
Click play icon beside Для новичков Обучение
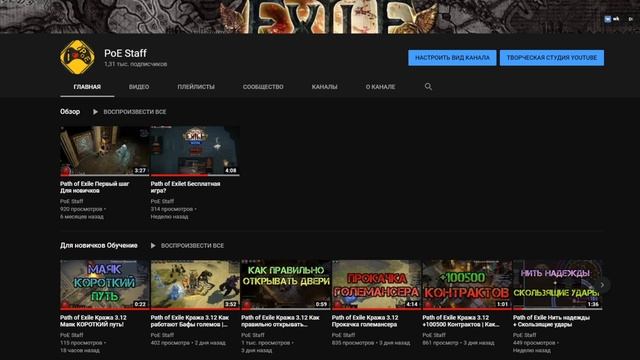153,246
